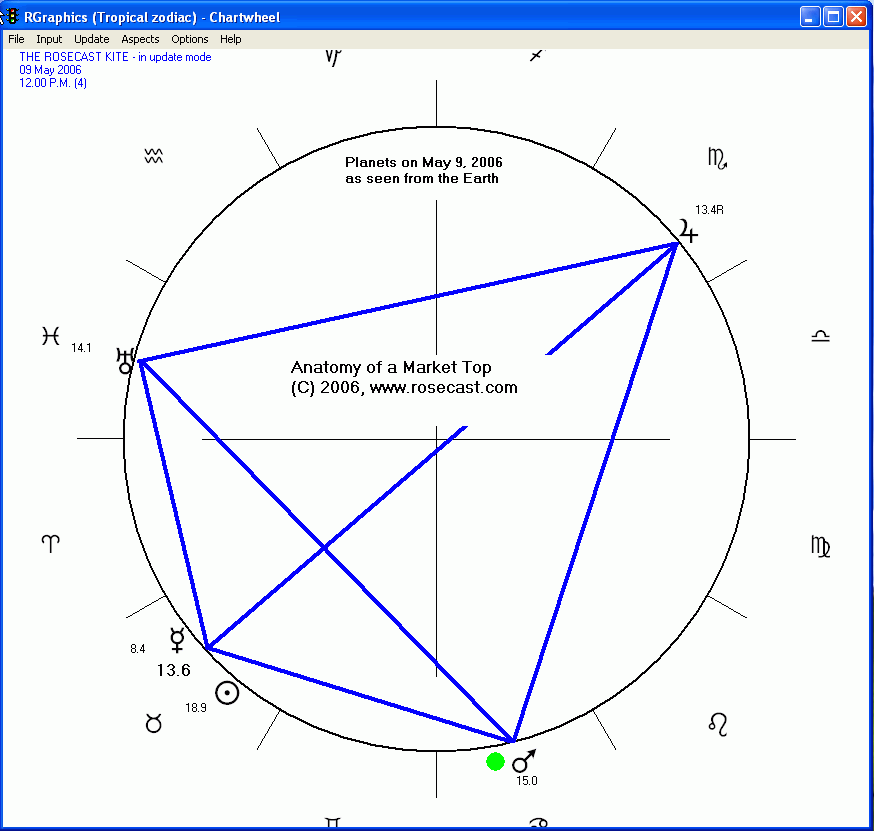
Task: Click the Uranus planet symbol
Action: 126,360
